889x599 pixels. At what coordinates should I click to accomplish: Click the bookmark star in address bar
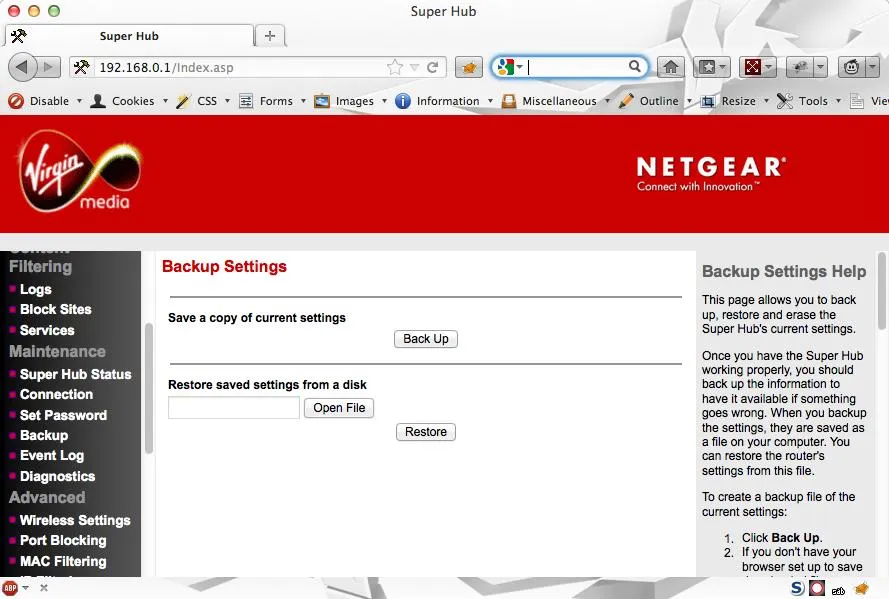(x=395, y=67)
